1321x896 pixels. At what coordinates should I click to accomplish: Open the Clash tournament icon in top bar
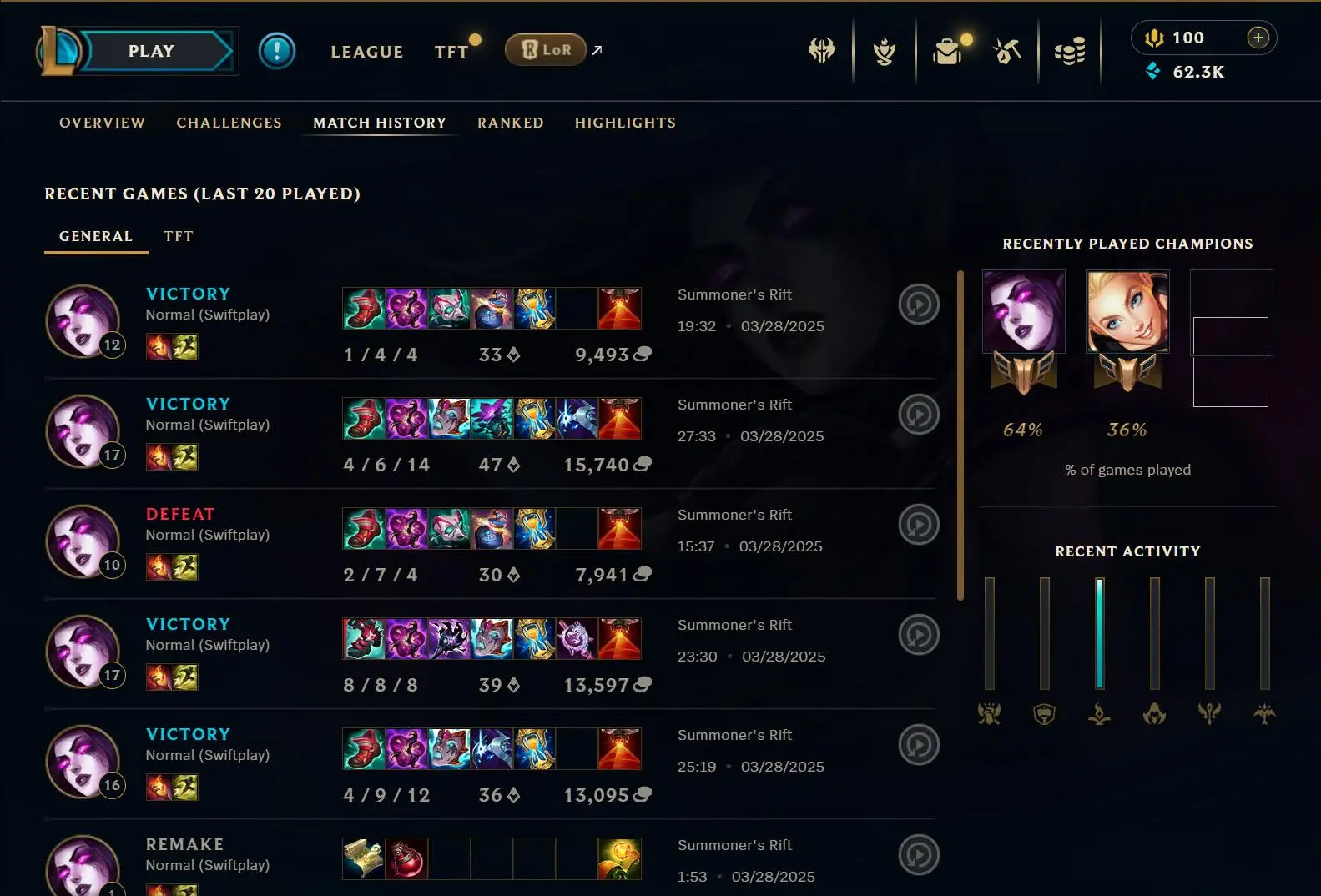pyautogui.click(x=822, y=51)
